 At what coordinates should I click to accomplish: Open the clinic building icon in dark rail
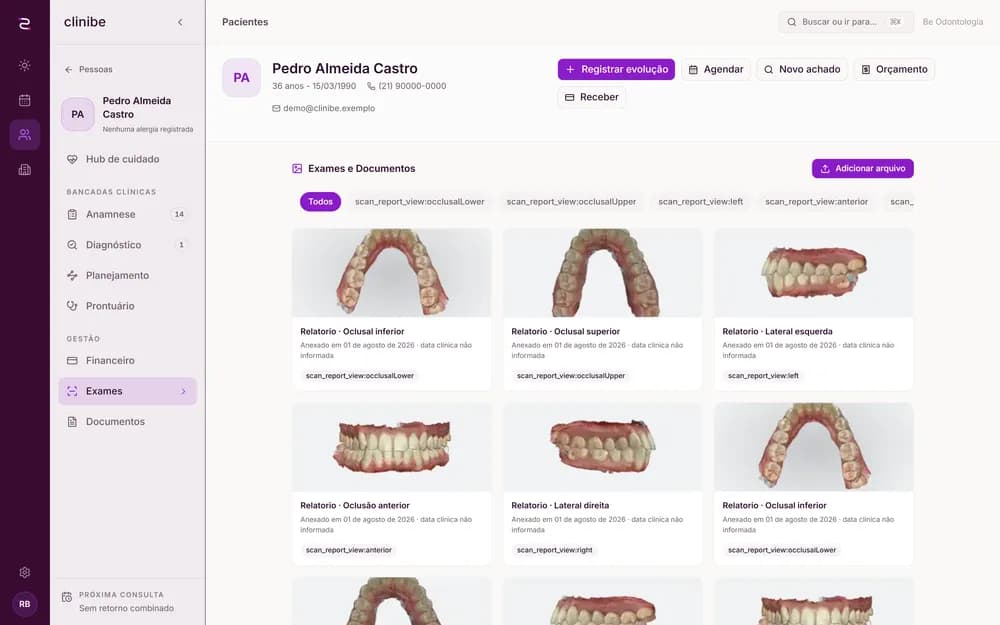[24, 169]
